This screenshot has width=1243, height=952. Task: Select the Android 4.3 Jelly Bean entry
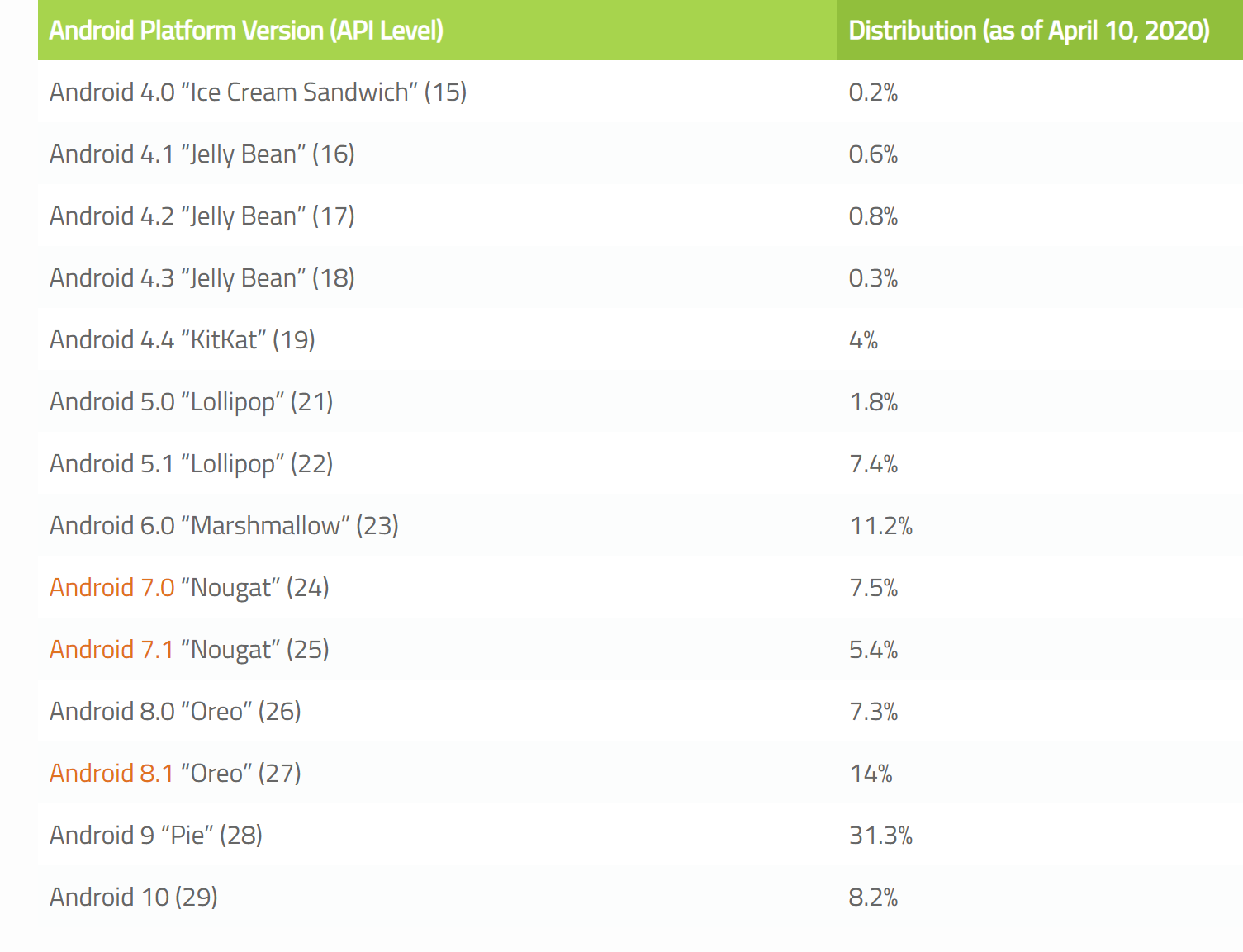tap(202, 278)
